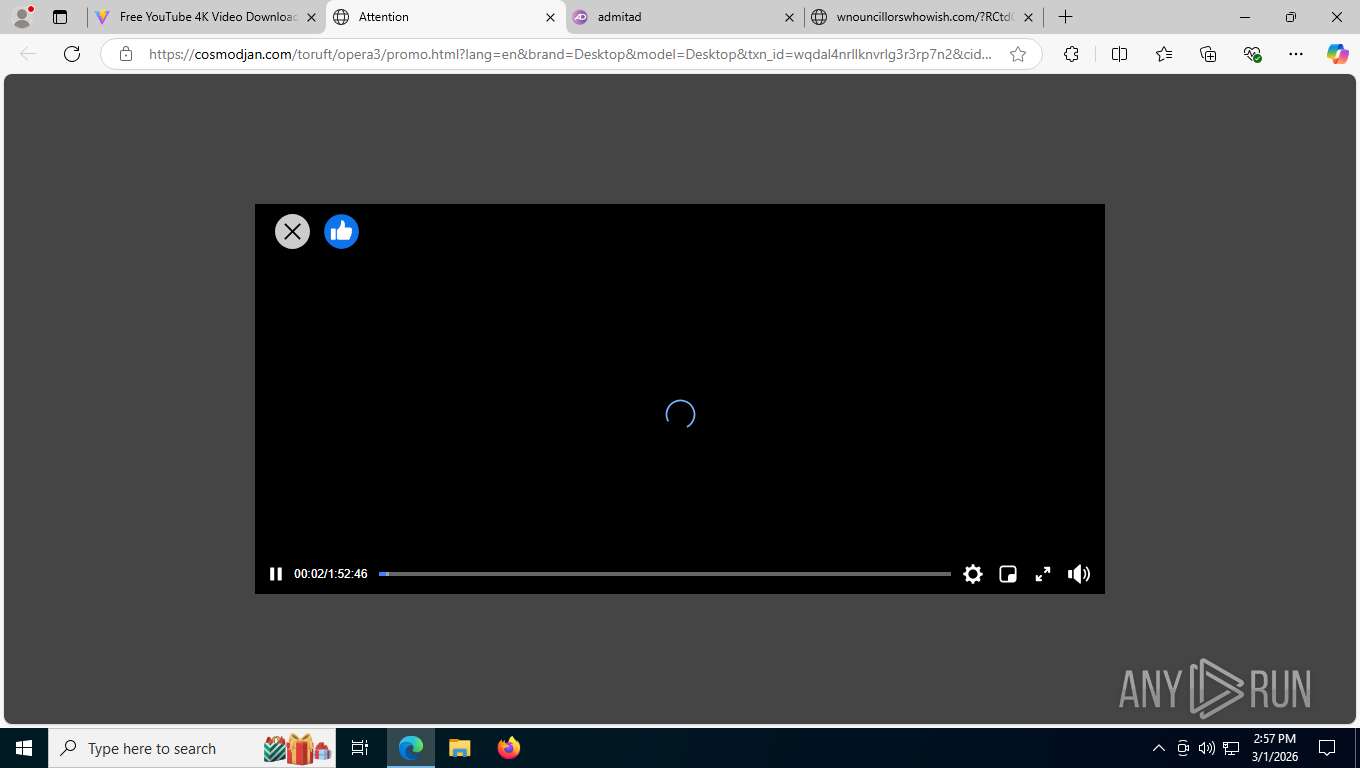The image size is (1360, 768).
Task: Seek on the video progress bar
Action: [665, 574]
